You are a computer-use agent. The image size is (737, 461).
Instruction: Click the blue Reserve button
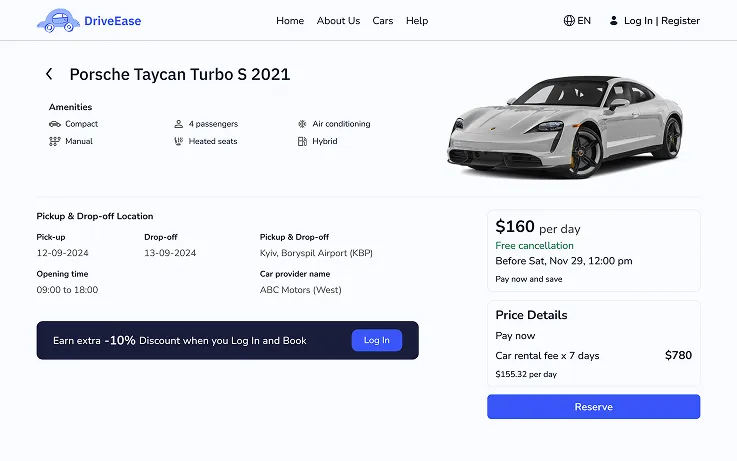(594, 406)
